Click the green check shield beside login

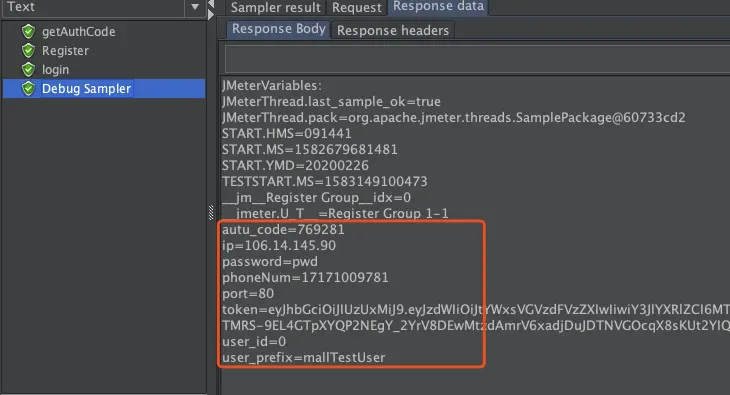28,69
